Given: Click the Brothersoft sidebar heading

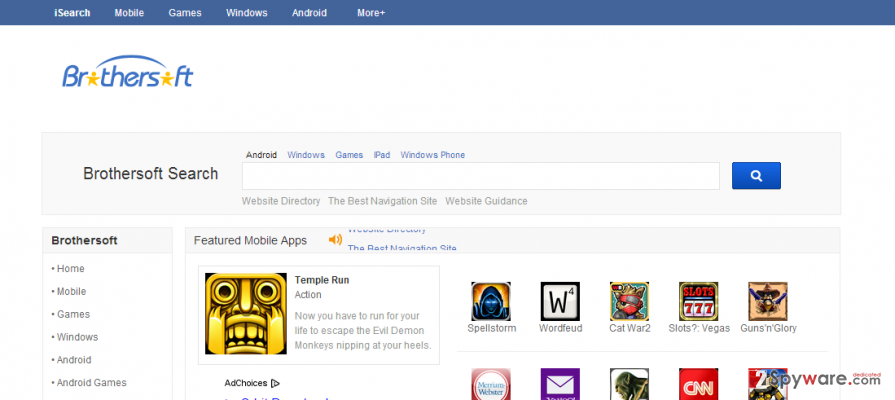Looking at the screenshot, I should tap(84, 241).
